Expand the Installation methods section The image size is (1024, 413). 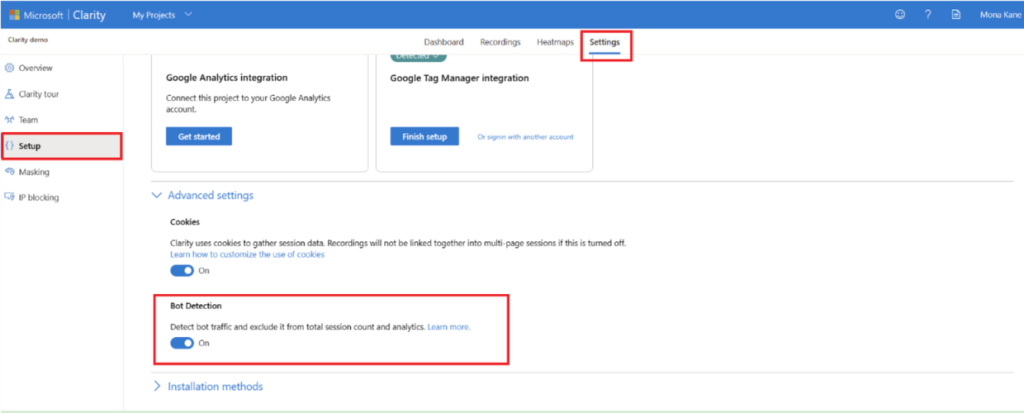pyautogui.click(x=157, y=386)
